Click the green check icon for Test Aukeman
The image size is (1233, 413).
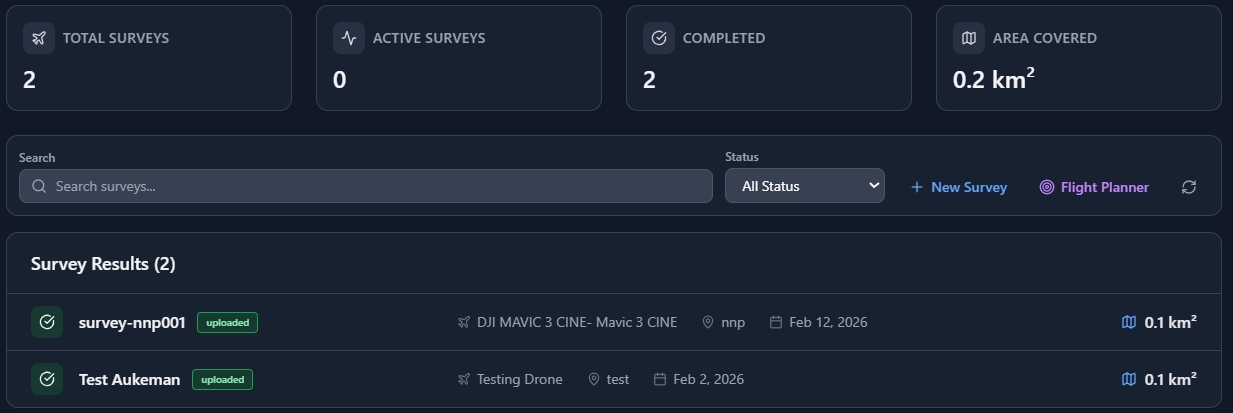pos(47,379)
